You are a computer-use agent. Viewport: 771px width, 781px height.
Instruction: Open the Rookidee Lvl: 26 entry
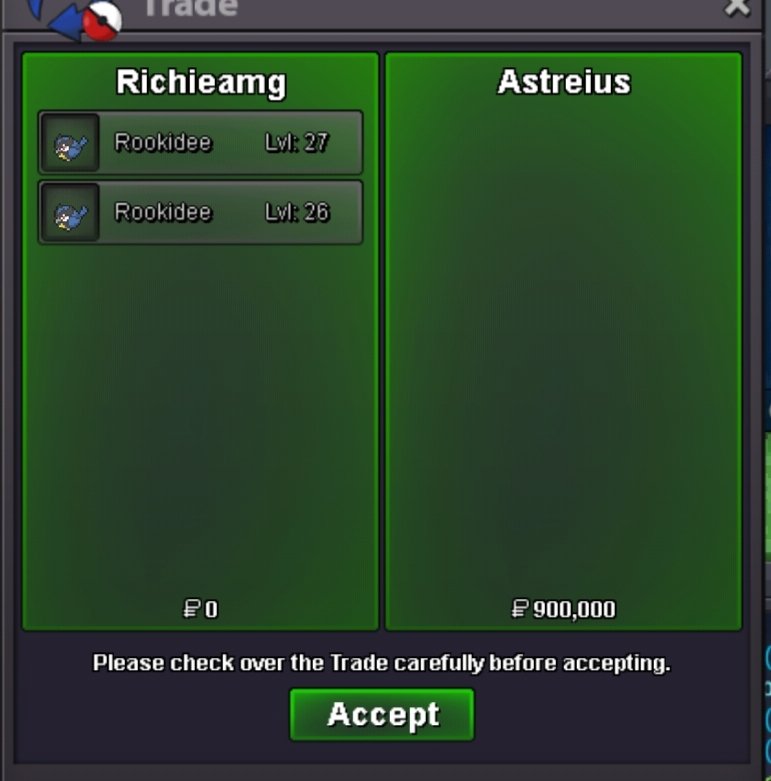coord(201,213)
